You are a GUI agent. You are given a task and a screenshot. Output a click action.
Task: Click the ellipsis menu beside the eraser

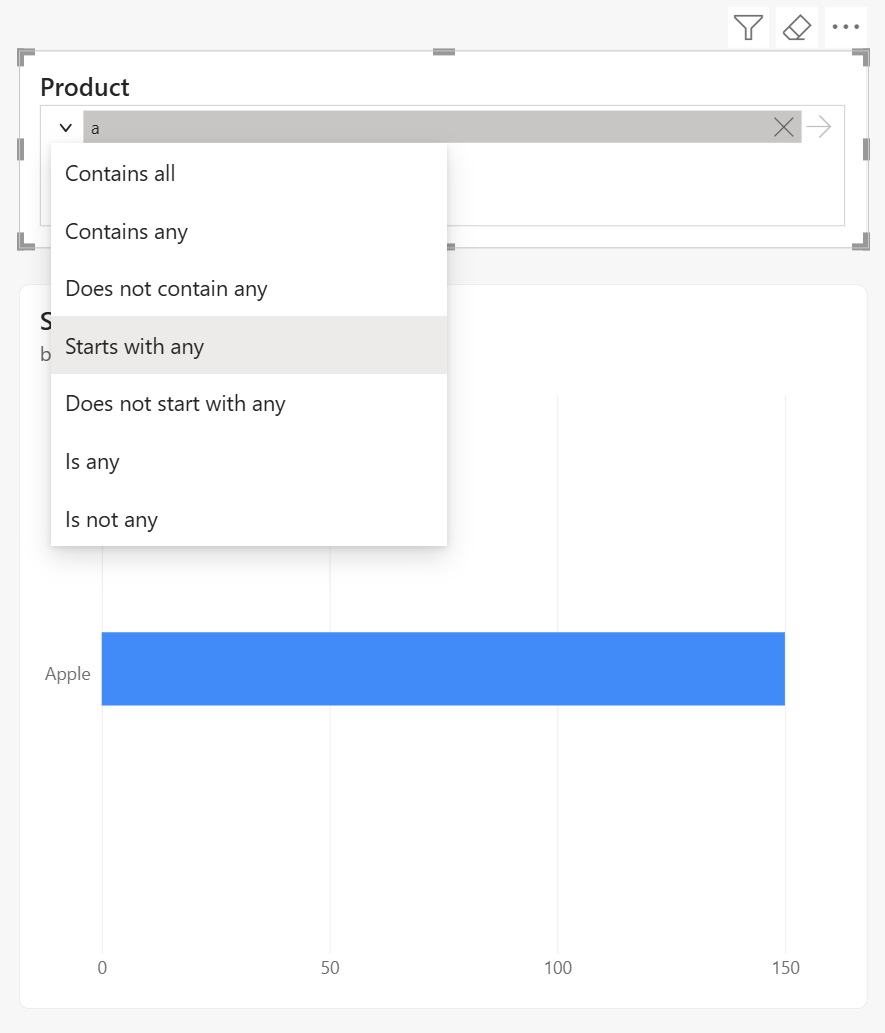pos(845,27)
